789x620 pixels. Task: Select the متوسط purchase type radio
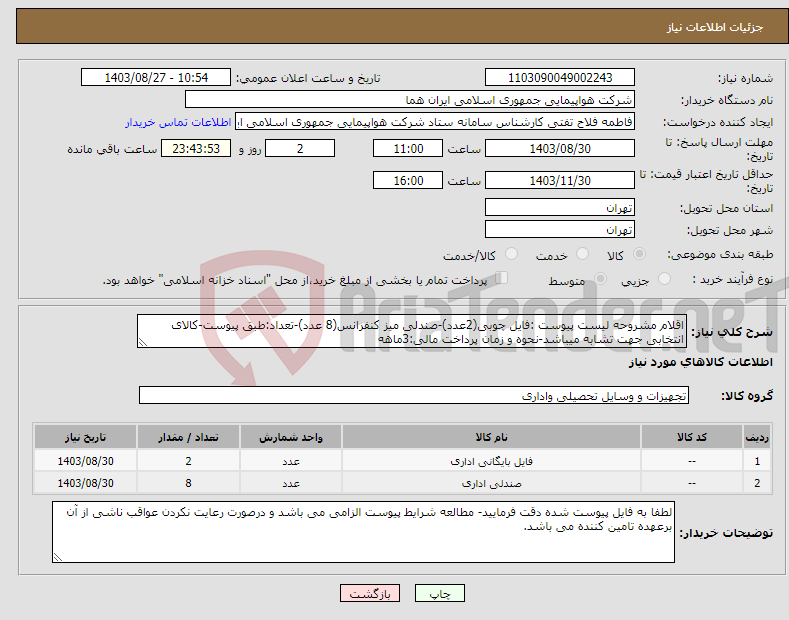(600, 278)
